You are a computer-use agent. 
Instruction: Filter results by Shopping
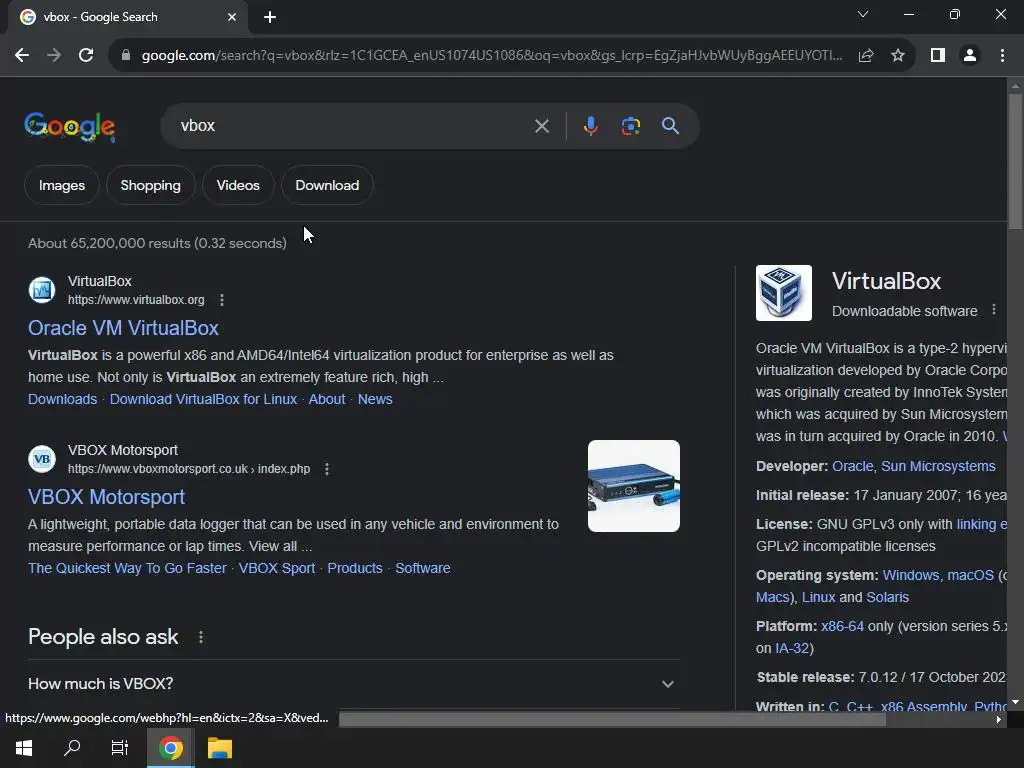(x=150, y=185)
